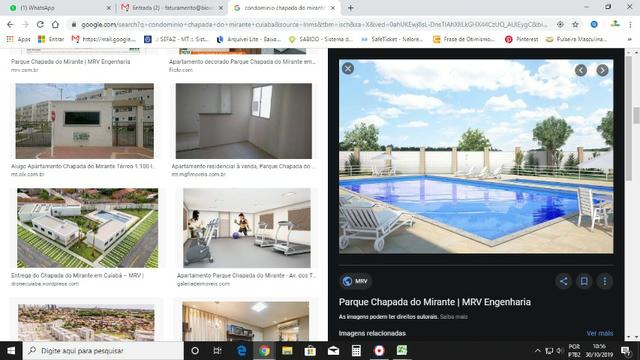Open the Pinterest bookmark
Screen dimensions: 640x360
[x=522, y=39]
